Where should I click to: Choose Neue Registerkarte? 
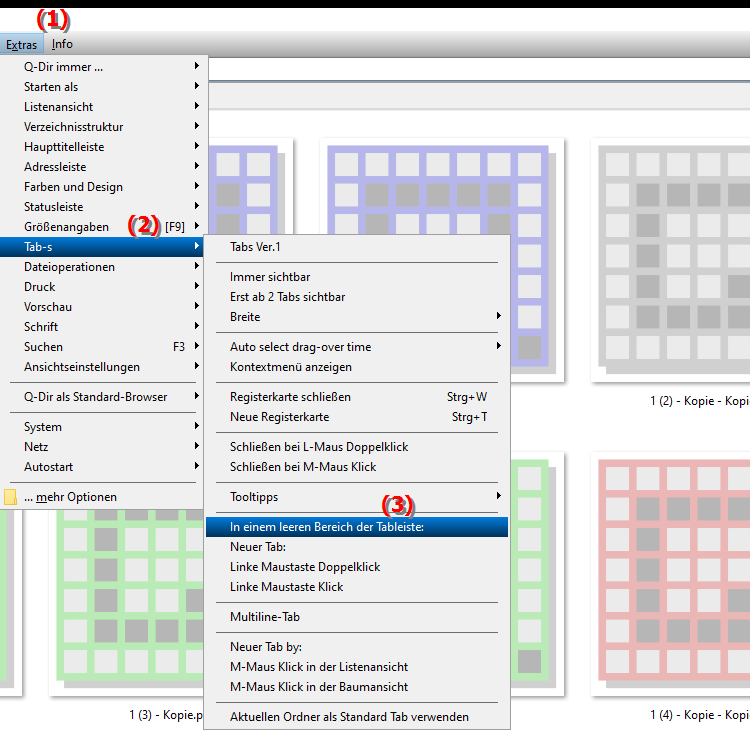[279, 417]
